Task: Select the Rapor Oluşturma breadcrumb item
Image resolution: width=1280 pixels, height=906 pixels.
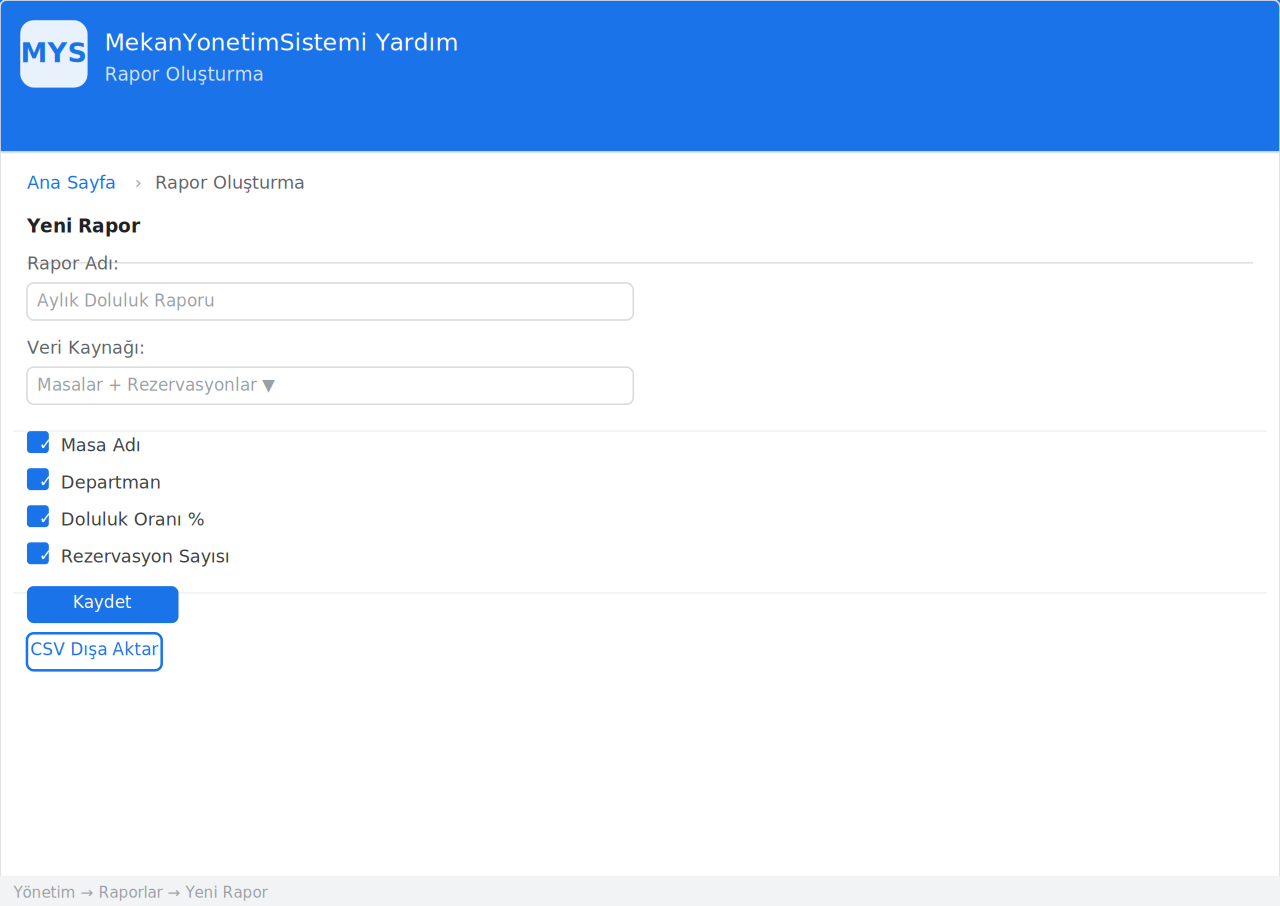Action: click(230, 183)
